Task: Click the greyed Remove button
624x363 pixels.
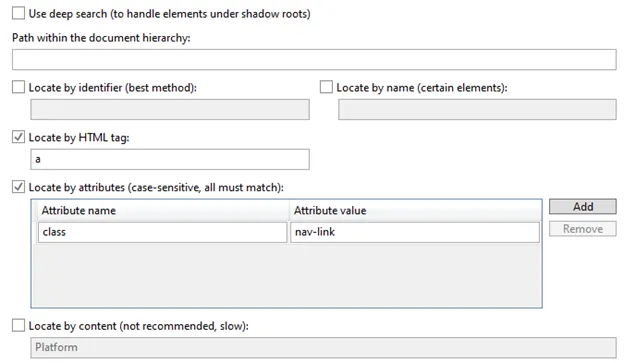Action: coord(583,229)
